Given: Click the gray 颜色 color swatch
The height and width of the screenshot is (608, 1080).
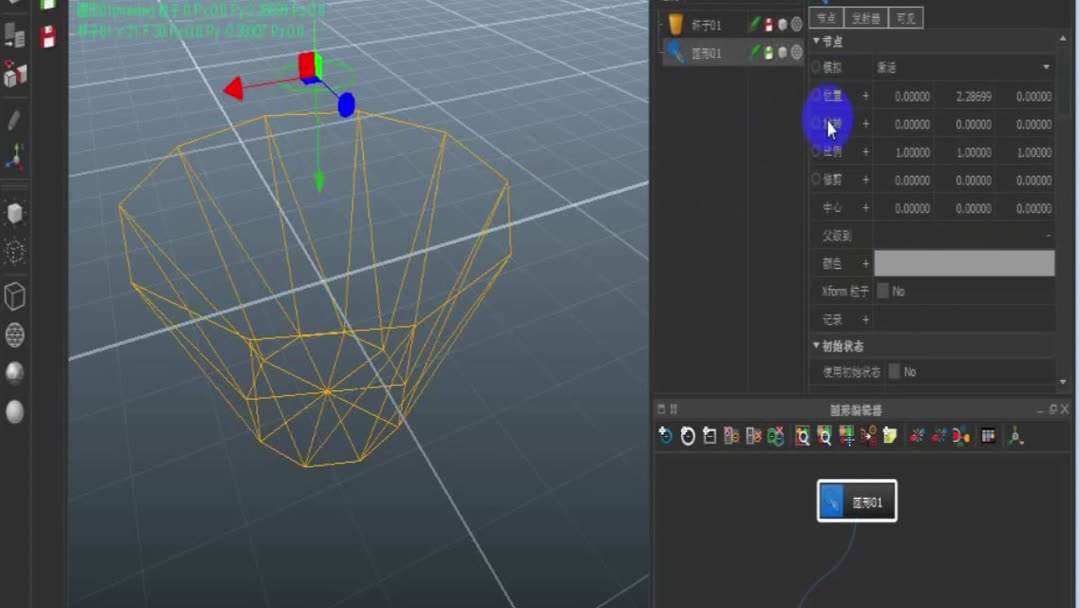Looking at the screenshot, I should click(x=963, y=263).
